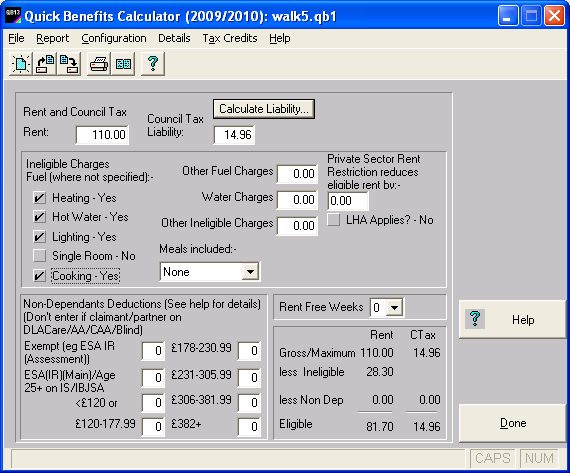Click the Gross/Maximum rent value 110.00
Viewport: 570px width, 473px height.
tap(377, 352)
